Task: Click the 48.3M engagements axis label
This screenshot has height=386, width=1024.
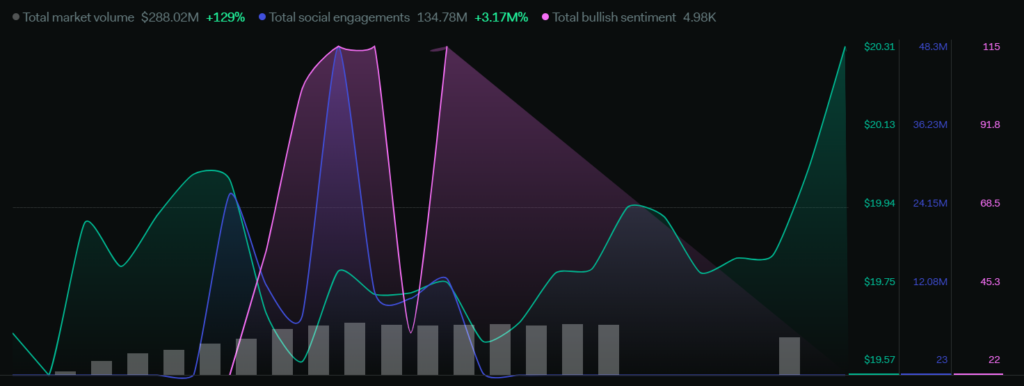Action: click(933, 46)
